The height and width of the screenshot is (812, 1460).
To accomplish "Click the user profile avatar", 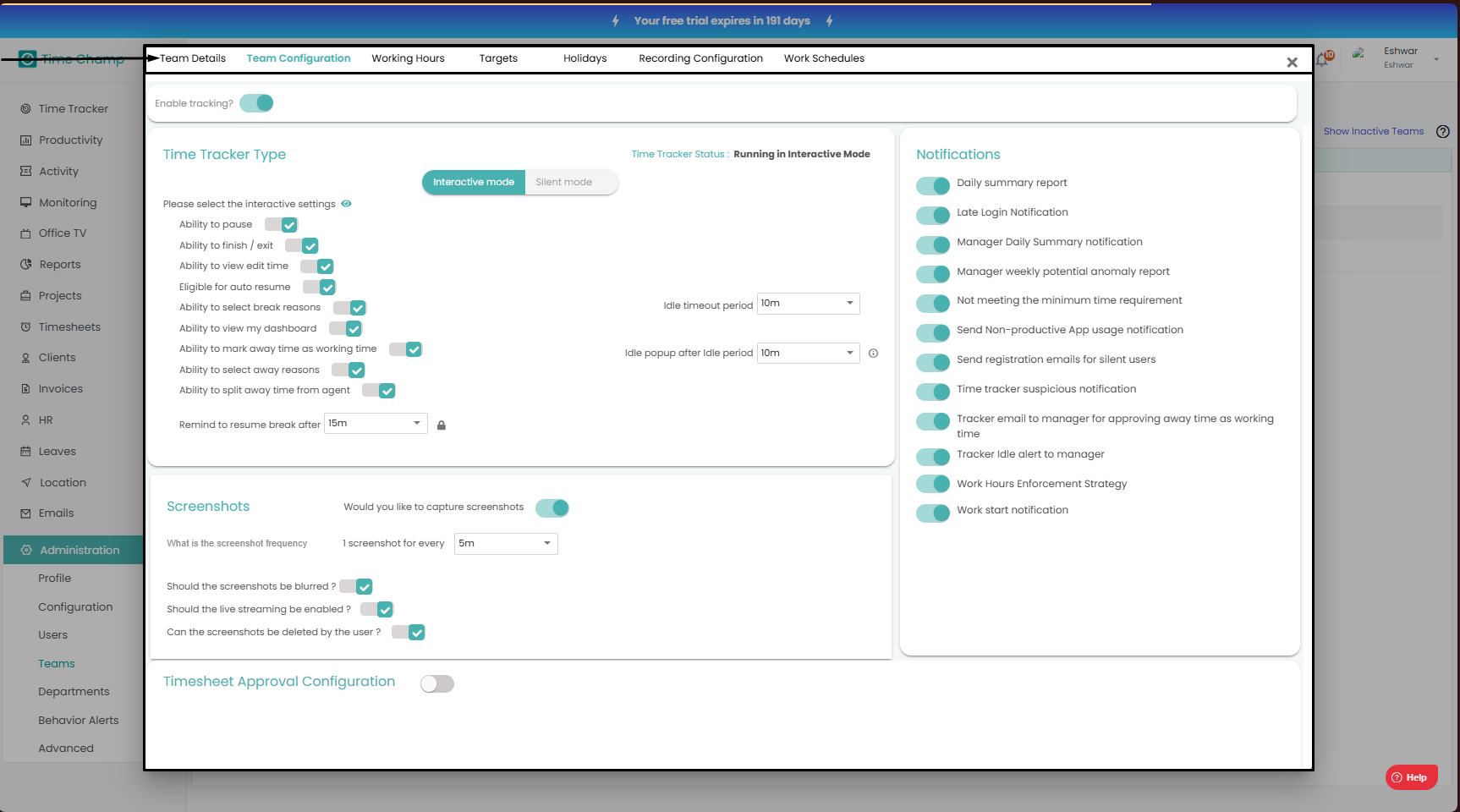I will pos(1358,52).
